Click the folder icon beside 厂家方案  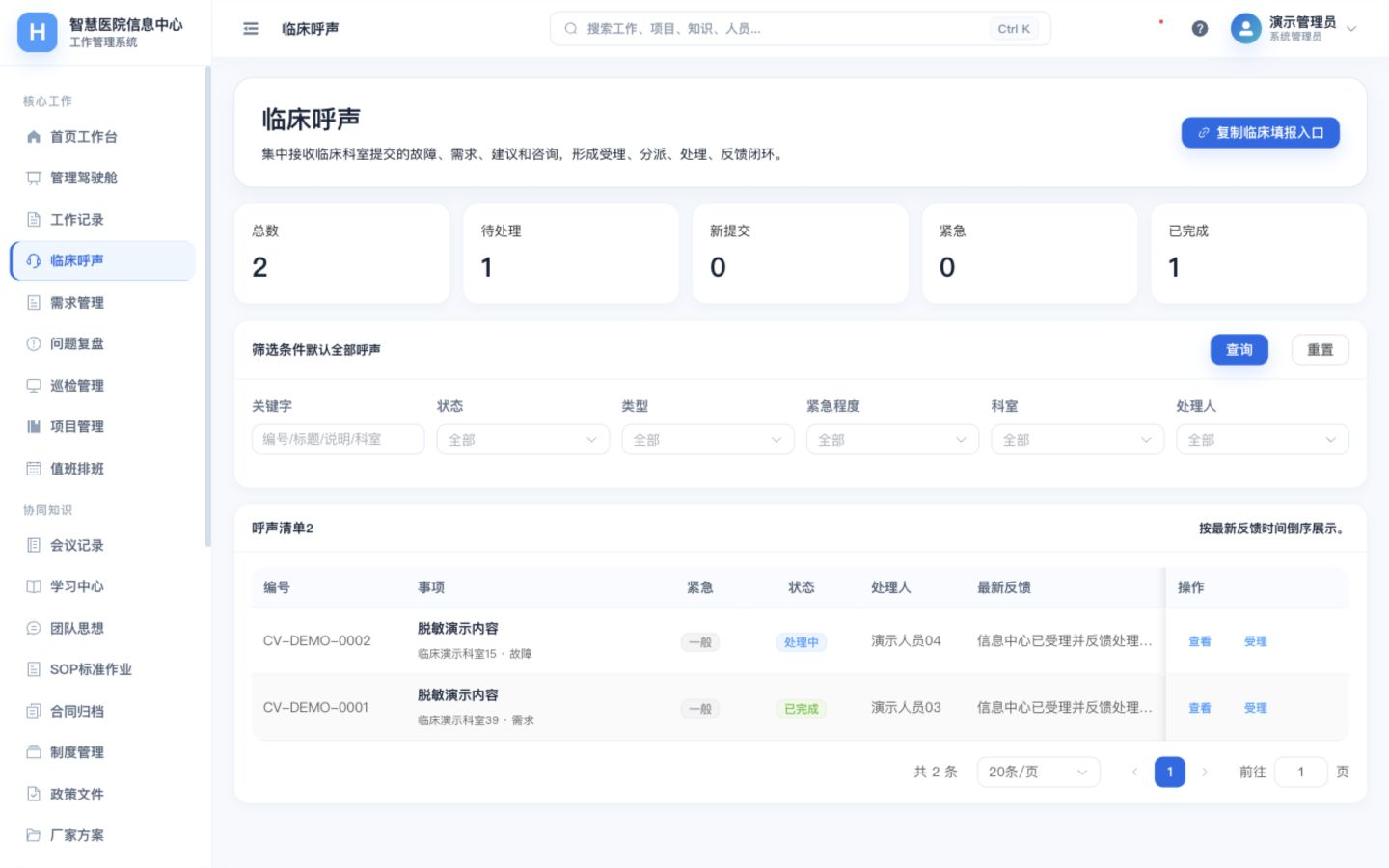(x=34, y=835)
